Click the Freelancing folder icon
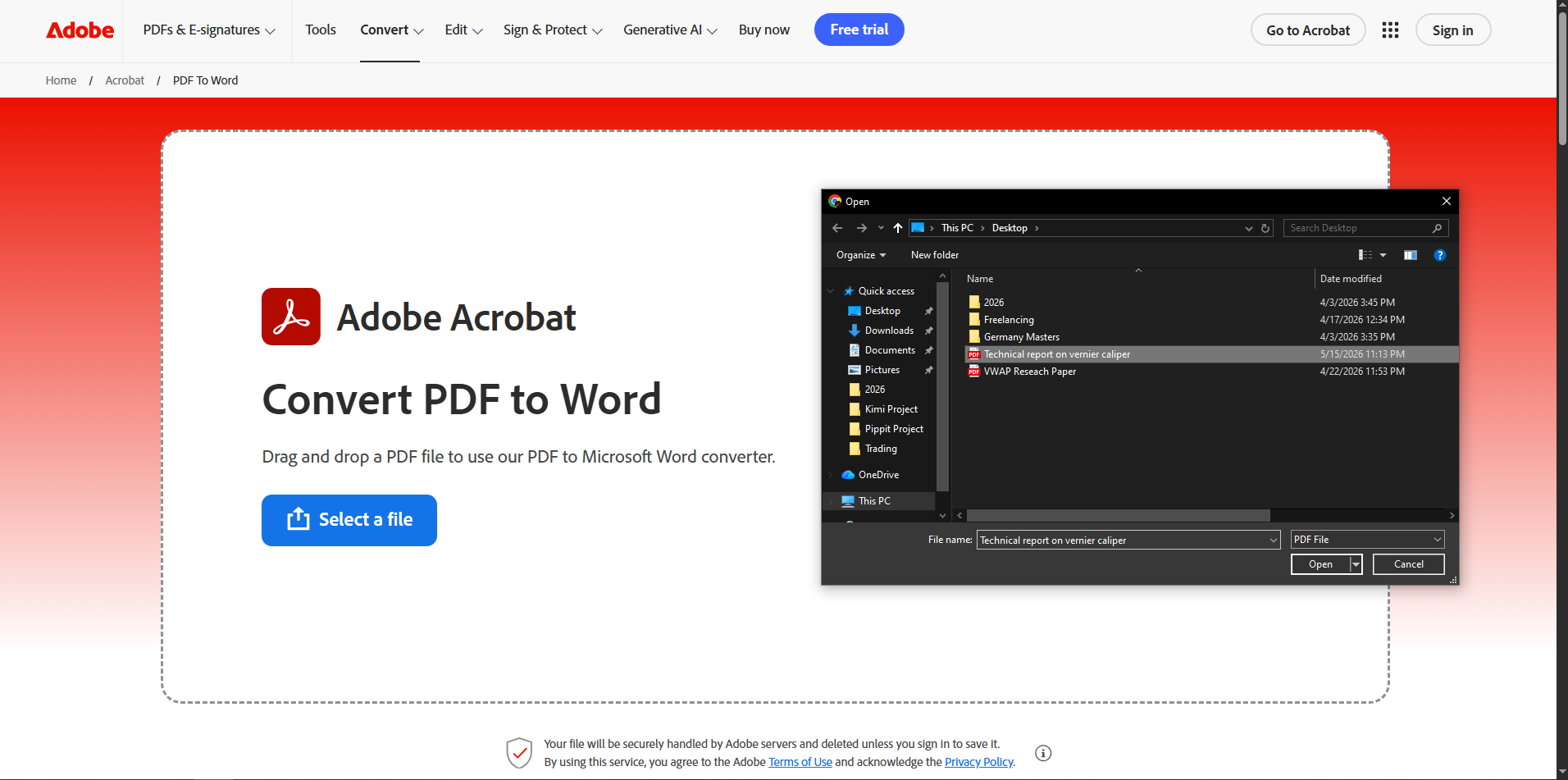The width and height of the screenshot is (1568, 780). pos(974,320)
